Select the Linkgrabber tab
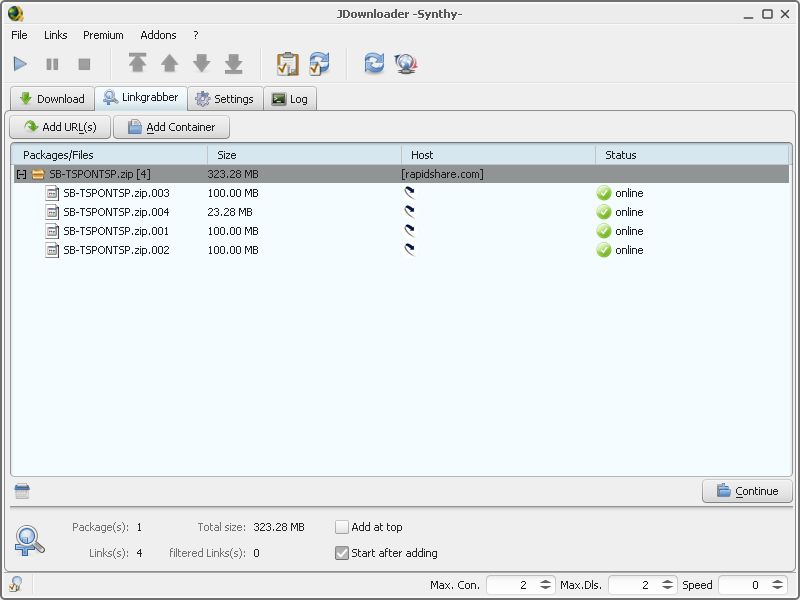Image resolution: width=800 pixels, height=600 pixels. (141, 97)
